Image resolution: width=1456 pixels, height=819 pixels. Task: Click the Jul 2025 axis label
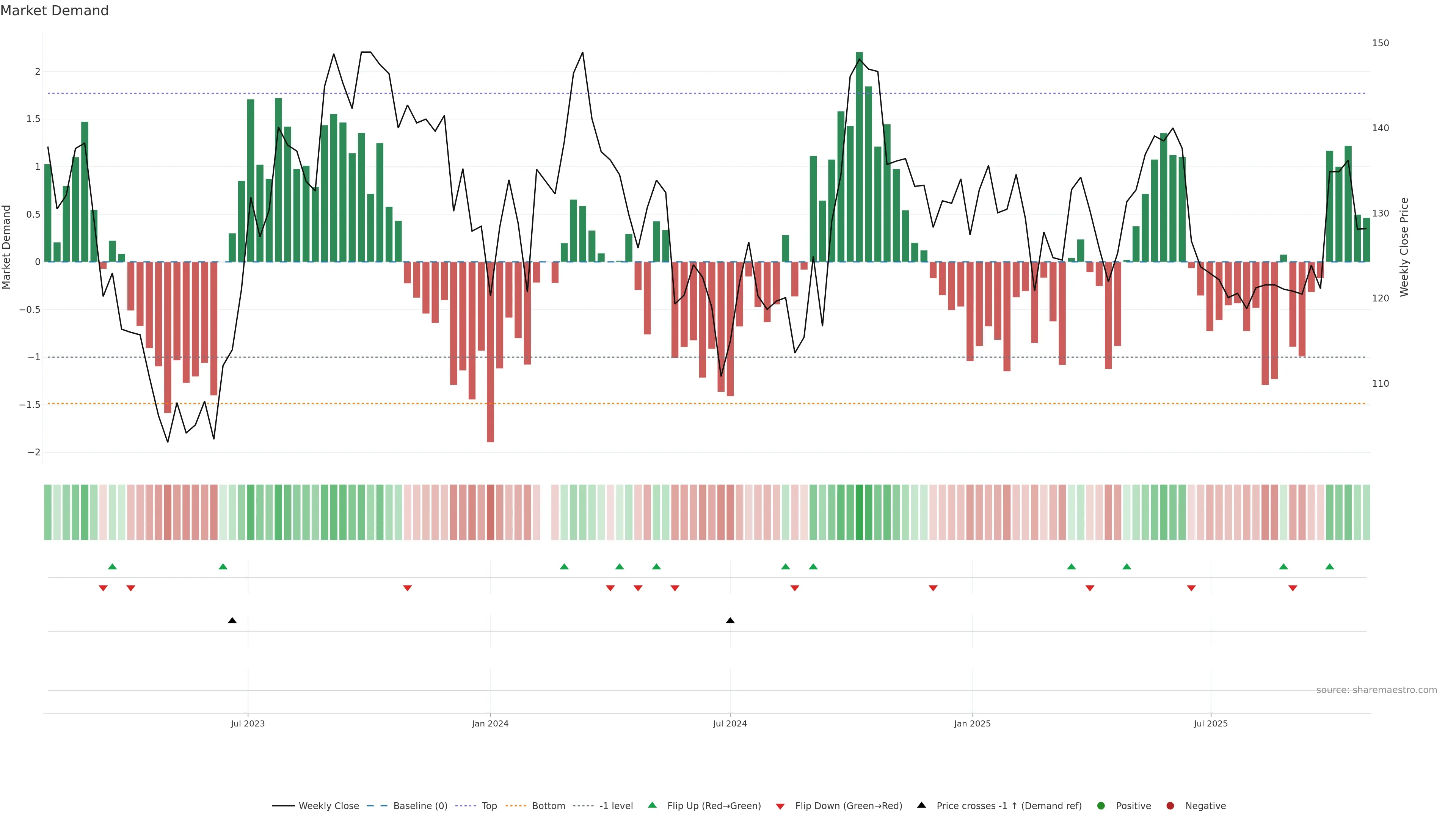(1211, 723)
